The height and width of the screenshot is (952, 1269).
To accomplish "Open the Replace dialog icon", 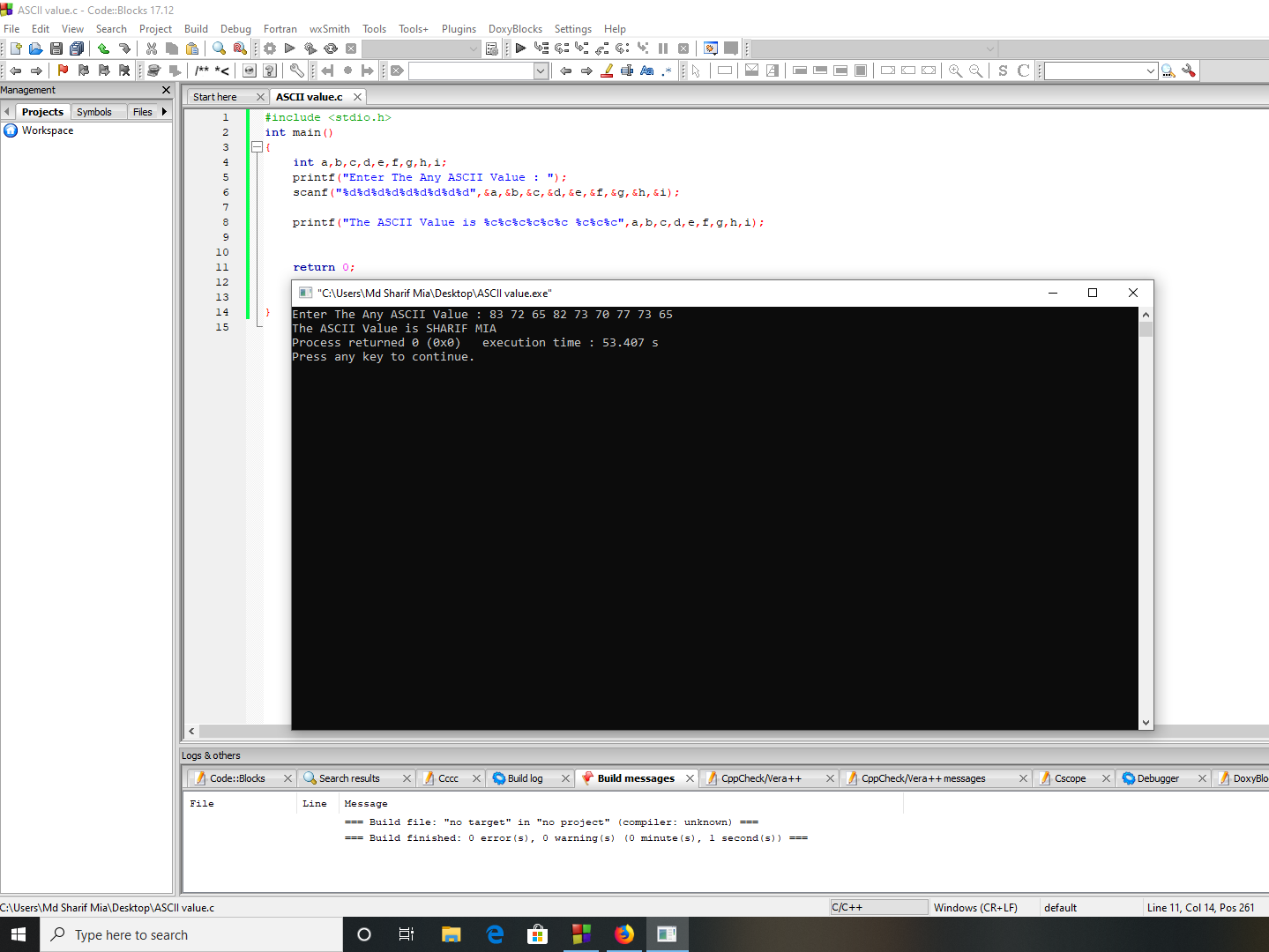I will tap(240, 48).
